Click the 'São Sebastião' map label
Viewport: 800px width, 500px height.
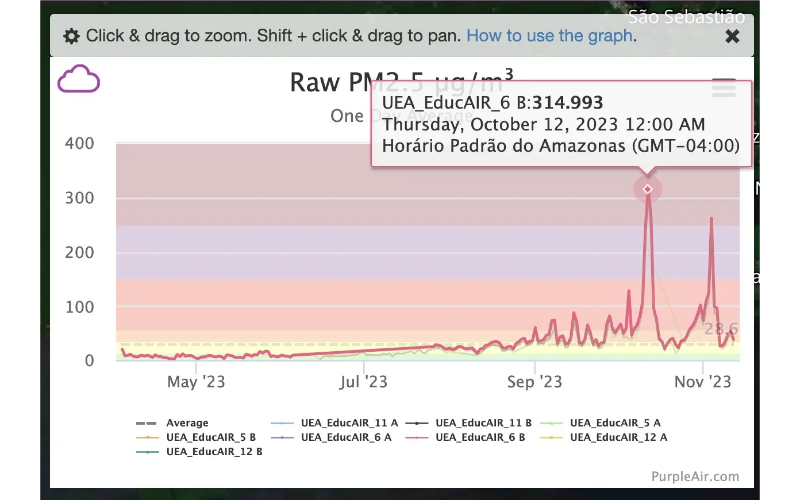pyautogui.click(x=686, y=17)
